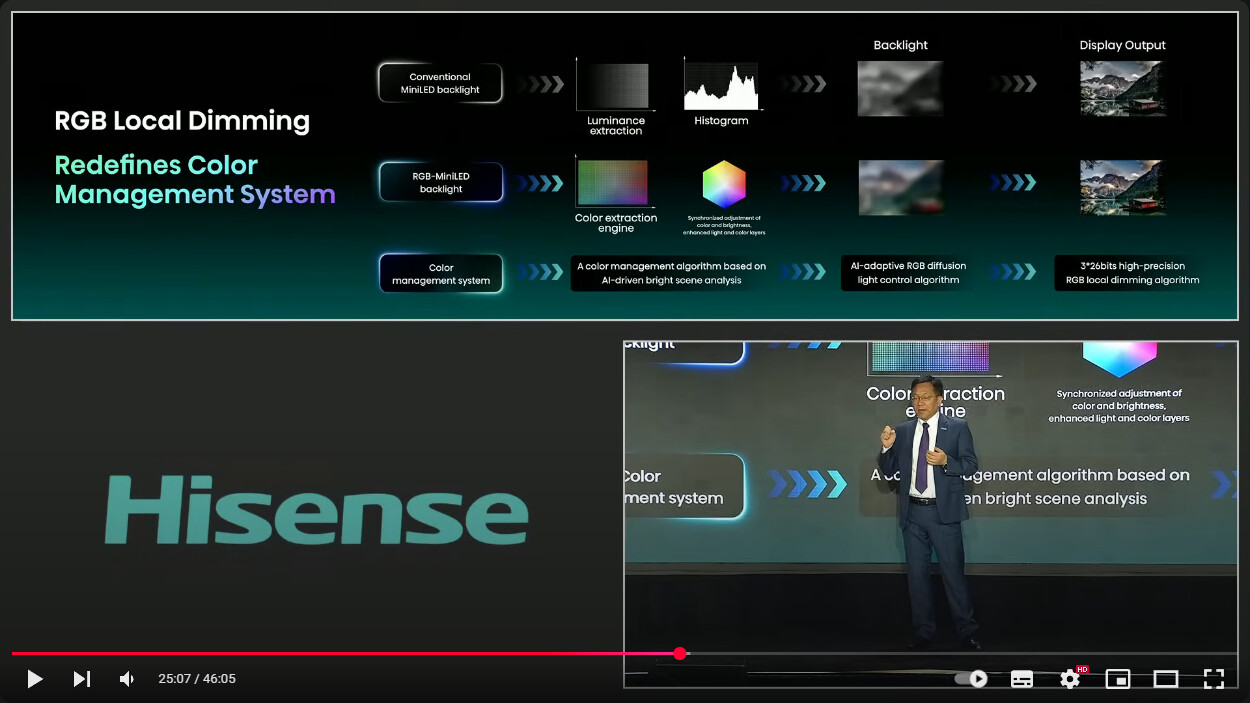Mute the video volume
Screen dimensions: 1250x703
(127, 679)
